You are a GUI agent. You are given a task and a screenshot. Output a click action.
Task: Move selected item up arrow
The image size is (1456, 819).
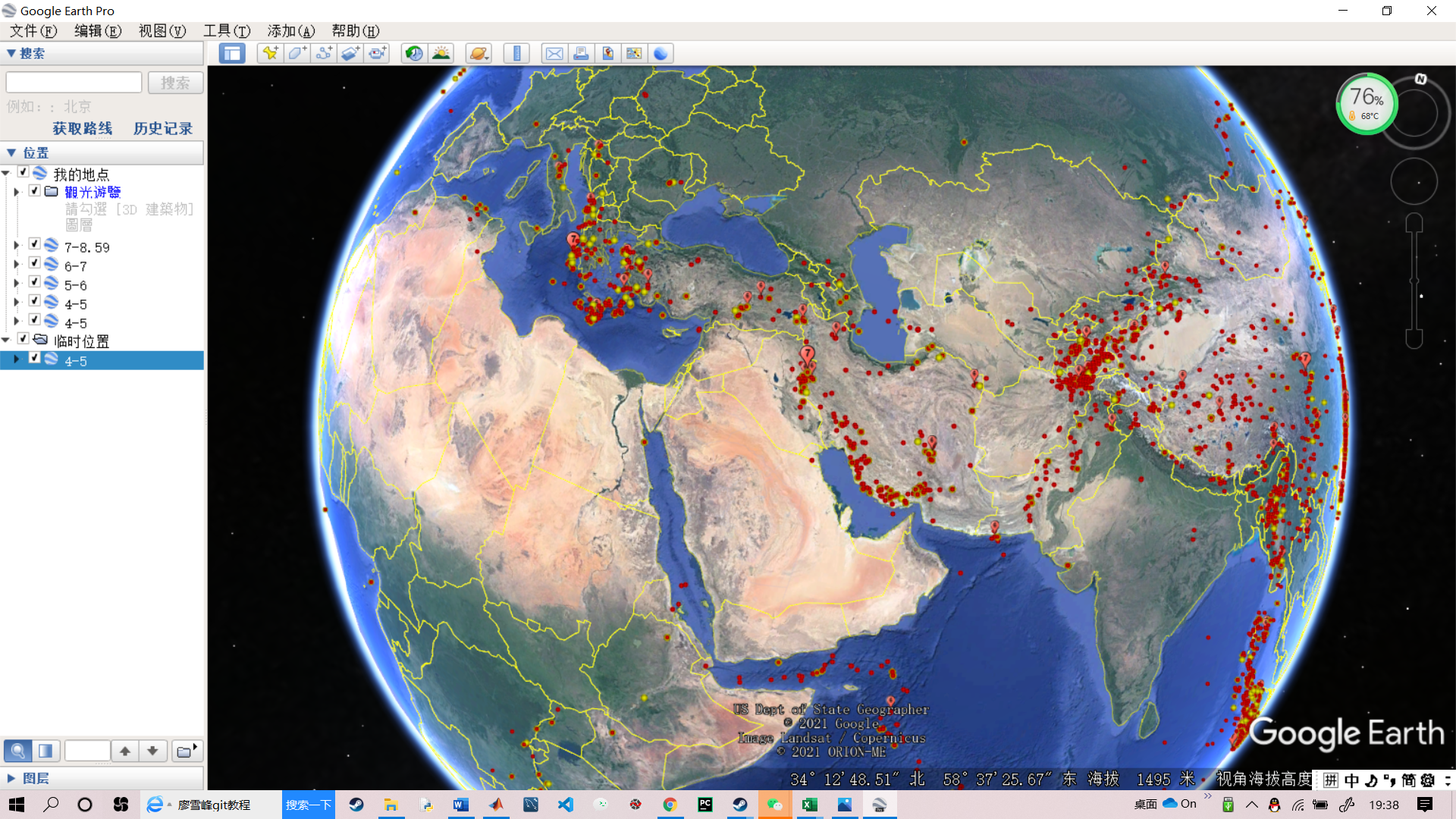click(125, 751)
